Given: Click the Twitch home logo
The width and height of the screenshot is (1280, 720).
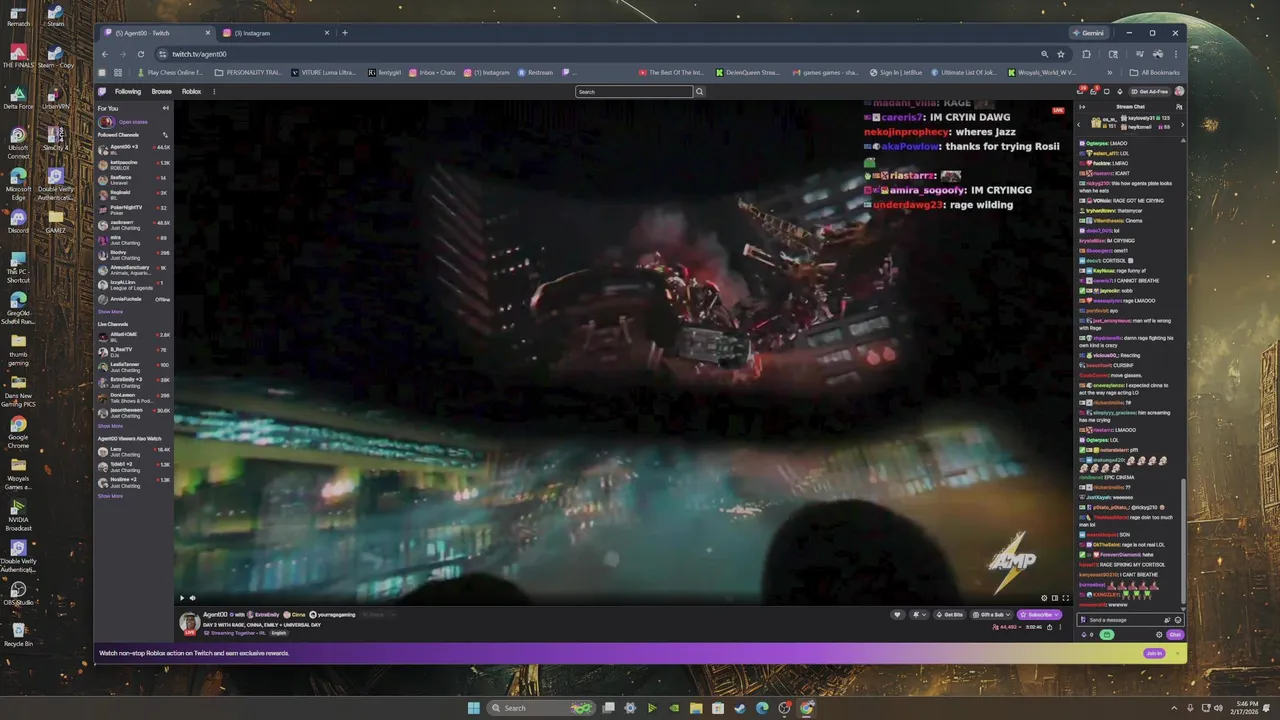Looking at the screenshot, I should [x=102, y=91].
